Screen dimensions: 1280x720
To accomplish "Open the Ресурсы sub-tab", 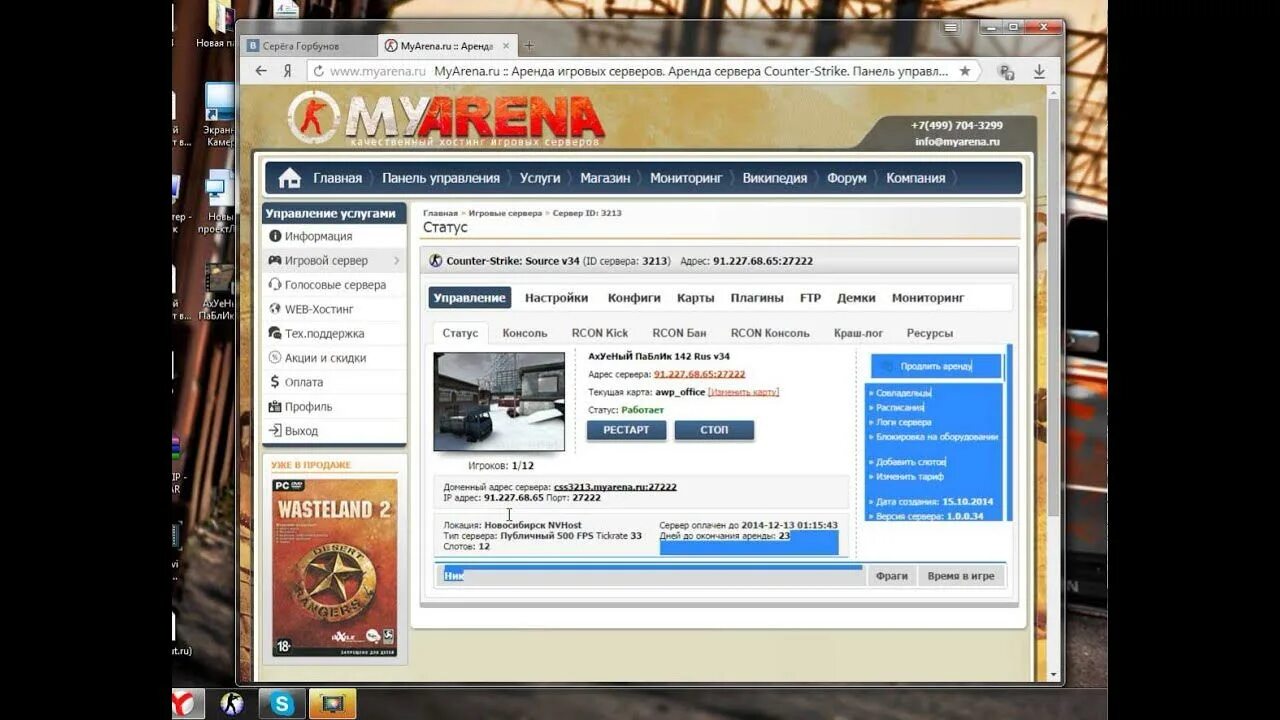I will coord(930,333).
